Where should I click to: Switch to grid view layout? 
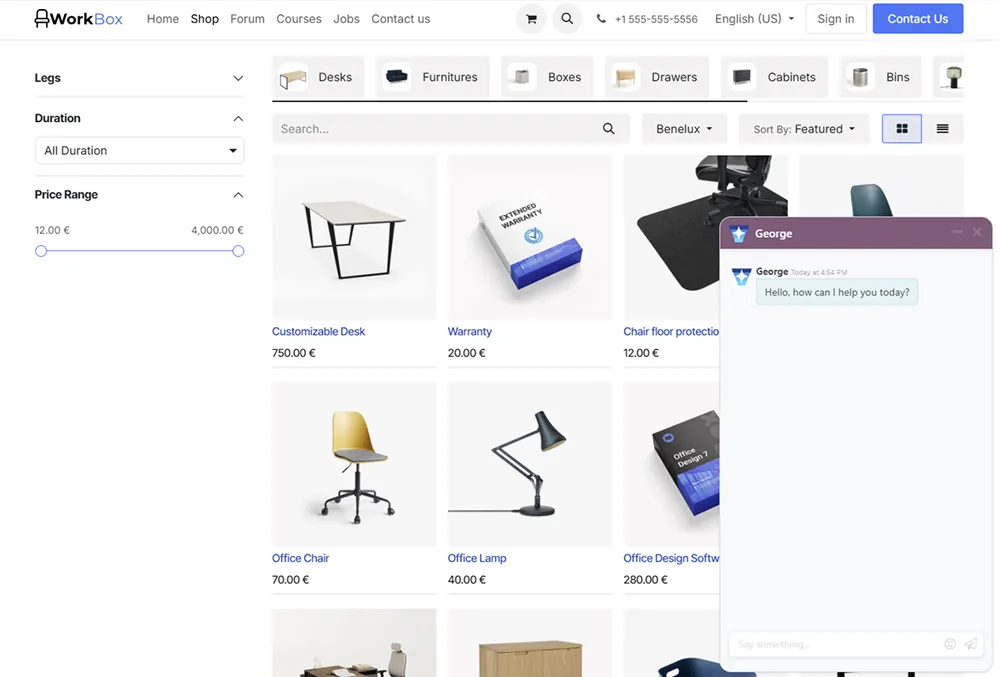pos(901,129)
